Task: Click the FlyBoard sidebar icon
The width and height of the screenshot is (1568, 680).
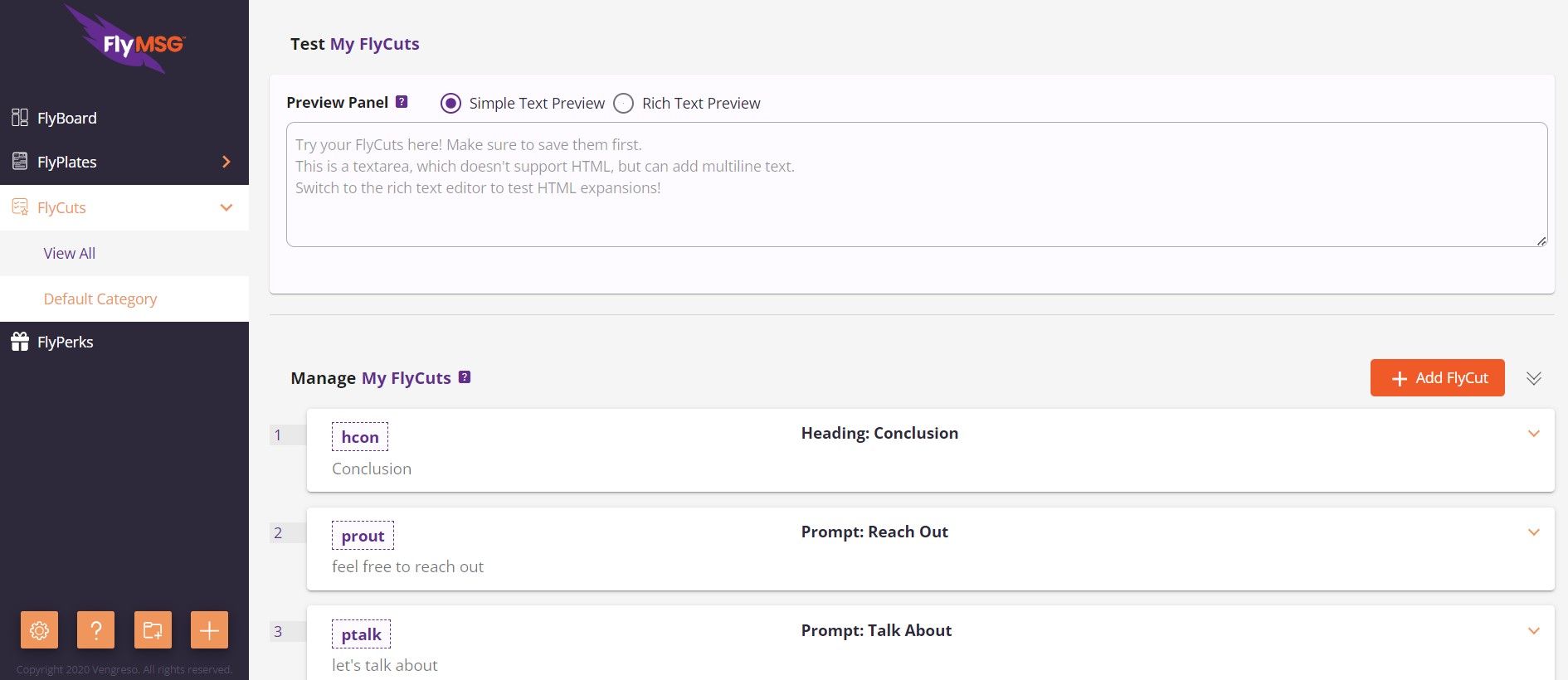Action: coord(20,118)
